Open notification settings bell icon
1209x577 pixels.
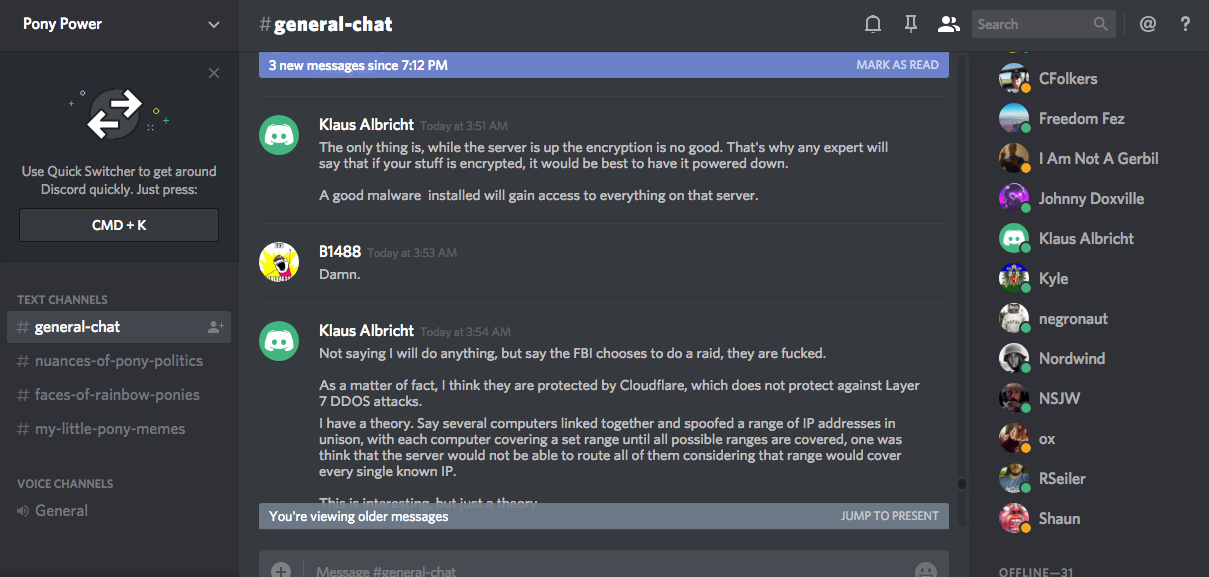873,24
